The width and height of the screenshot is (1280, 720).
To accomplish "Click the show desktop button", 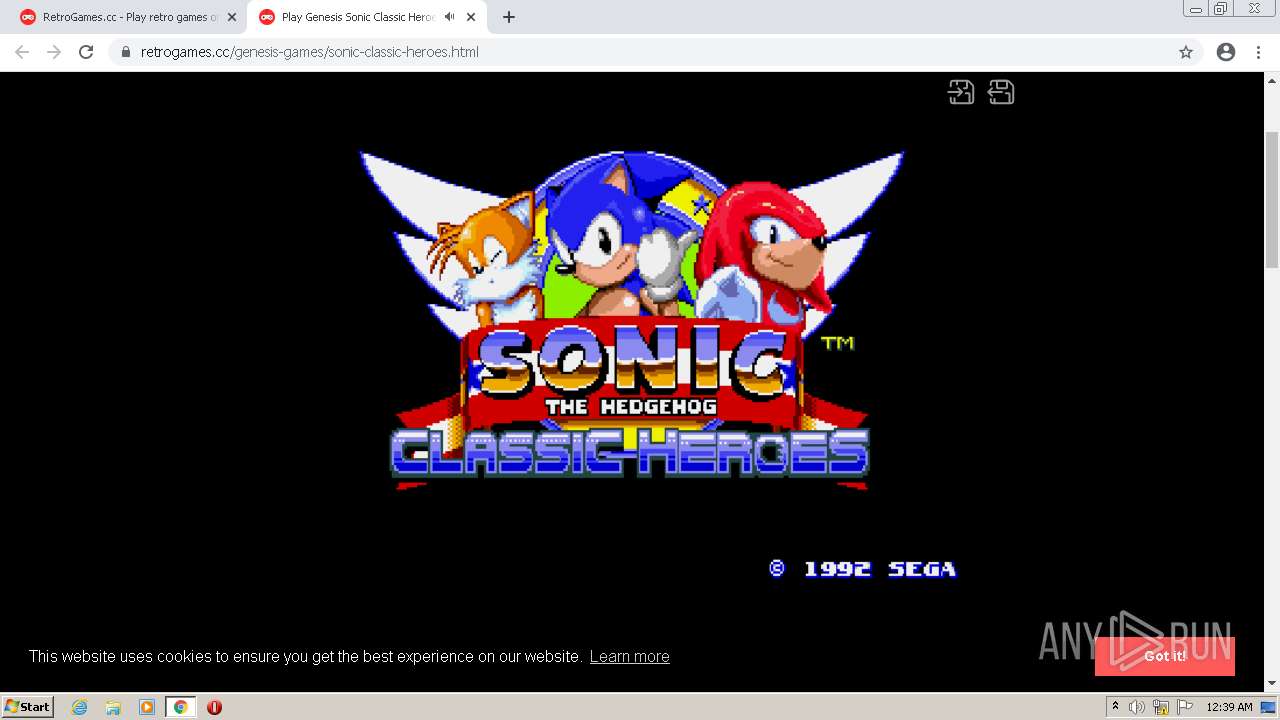I will coord(1270,707).
